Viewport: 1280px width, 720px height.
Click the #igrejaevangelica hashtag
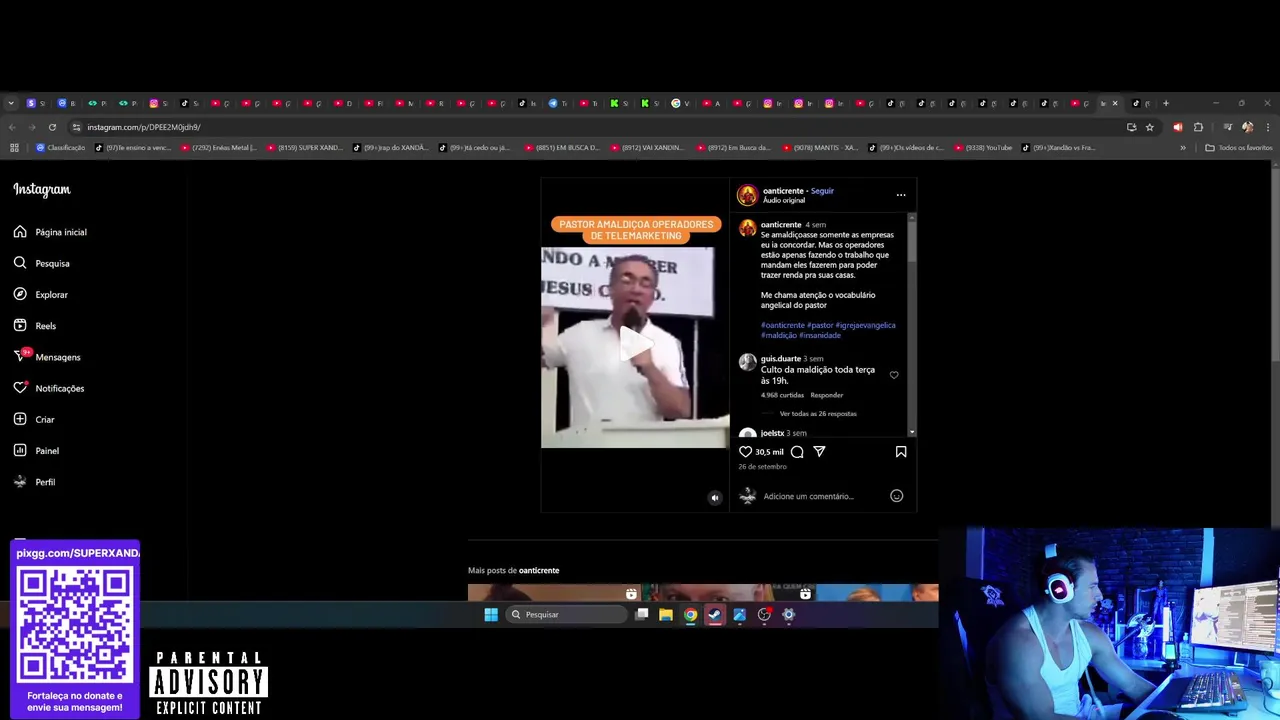866,325
